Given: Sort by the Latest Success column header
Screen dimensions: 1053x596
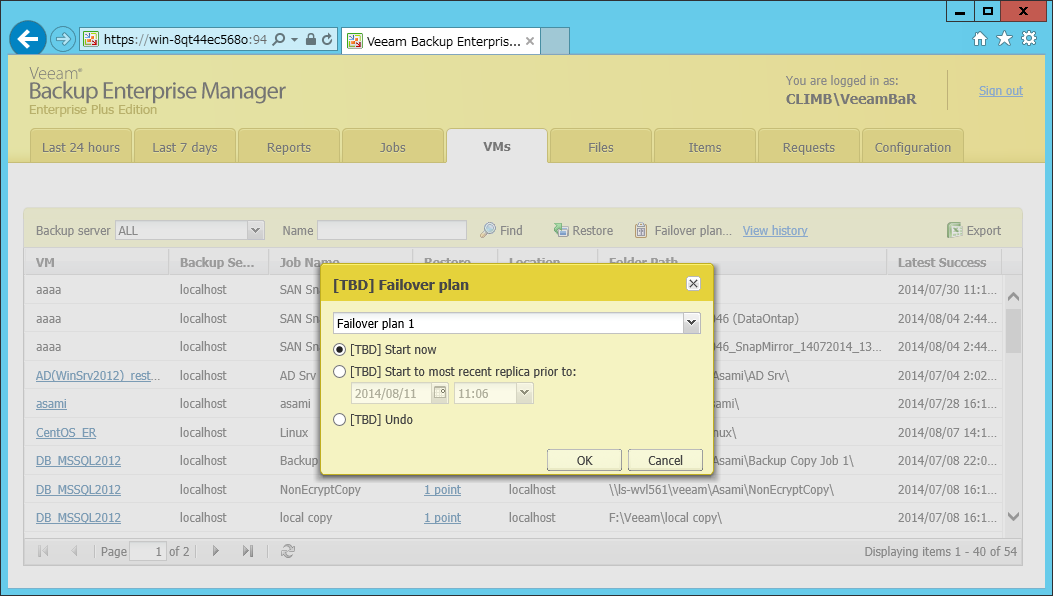Looking at the screenshot, I should point(944,263).
